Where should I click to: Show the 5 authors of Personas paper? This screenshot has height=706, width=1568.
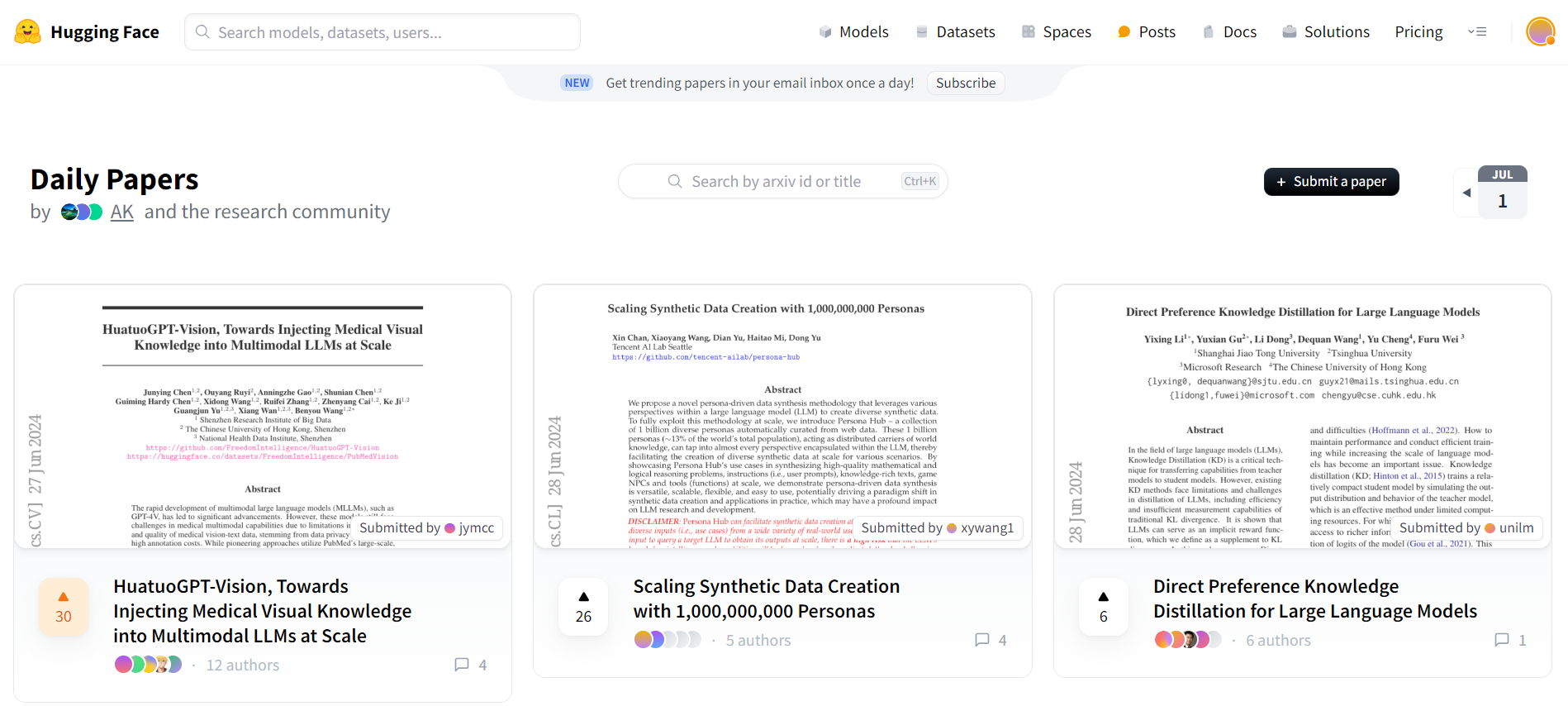(x=758, y=640)
